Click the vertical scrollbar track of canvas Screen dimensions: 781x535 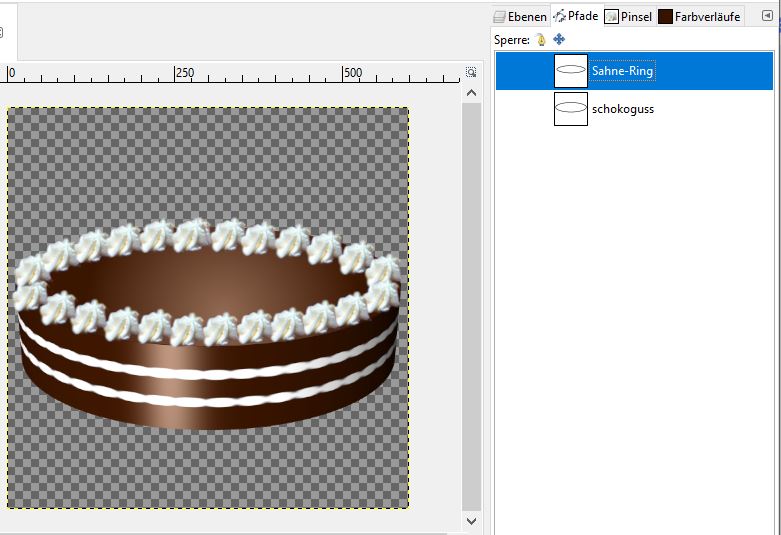[x=471, y=300]
